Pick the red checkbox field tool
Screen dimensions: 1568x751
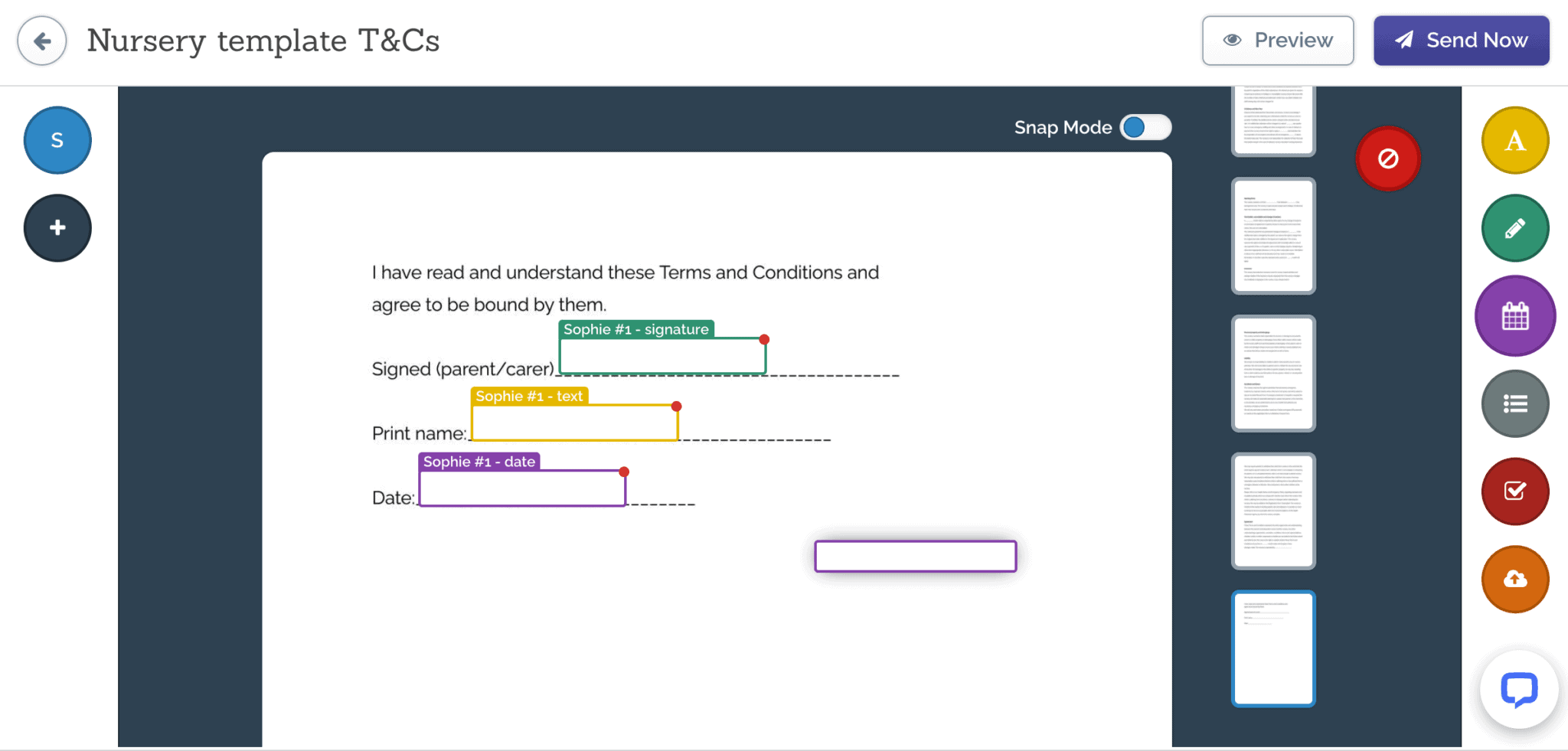(x=1514, y=491)
